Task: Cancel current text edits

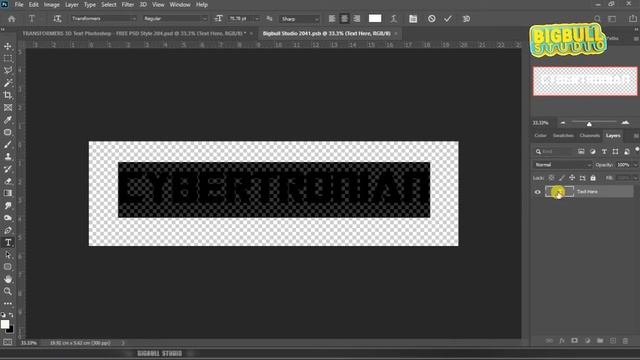Action: pyautogui.click(x=431, y=19)
